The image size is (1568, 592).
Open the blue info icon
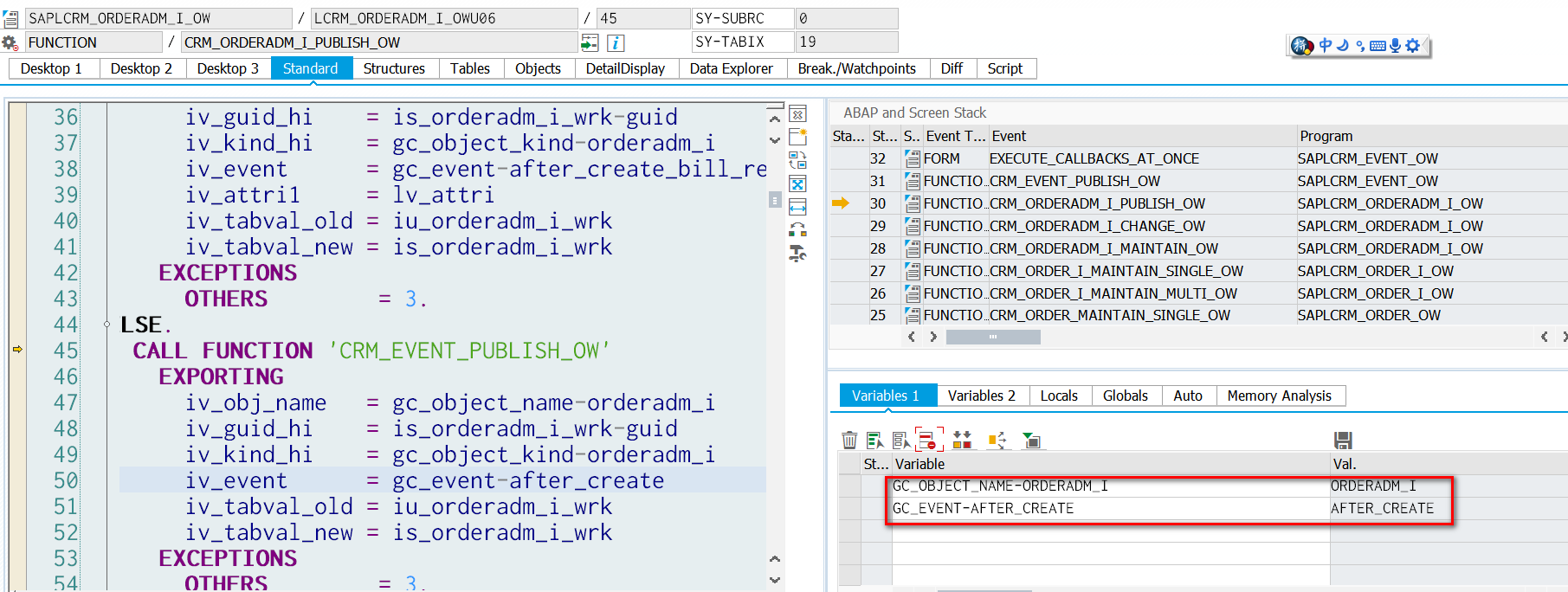point(616,42)
